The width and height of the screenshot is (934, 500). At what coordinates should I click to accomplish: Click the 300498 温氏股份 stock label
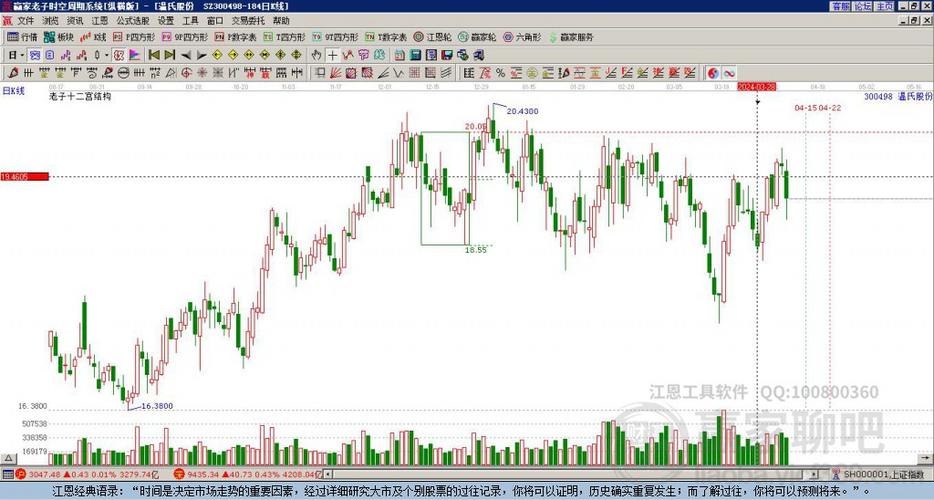898,97
